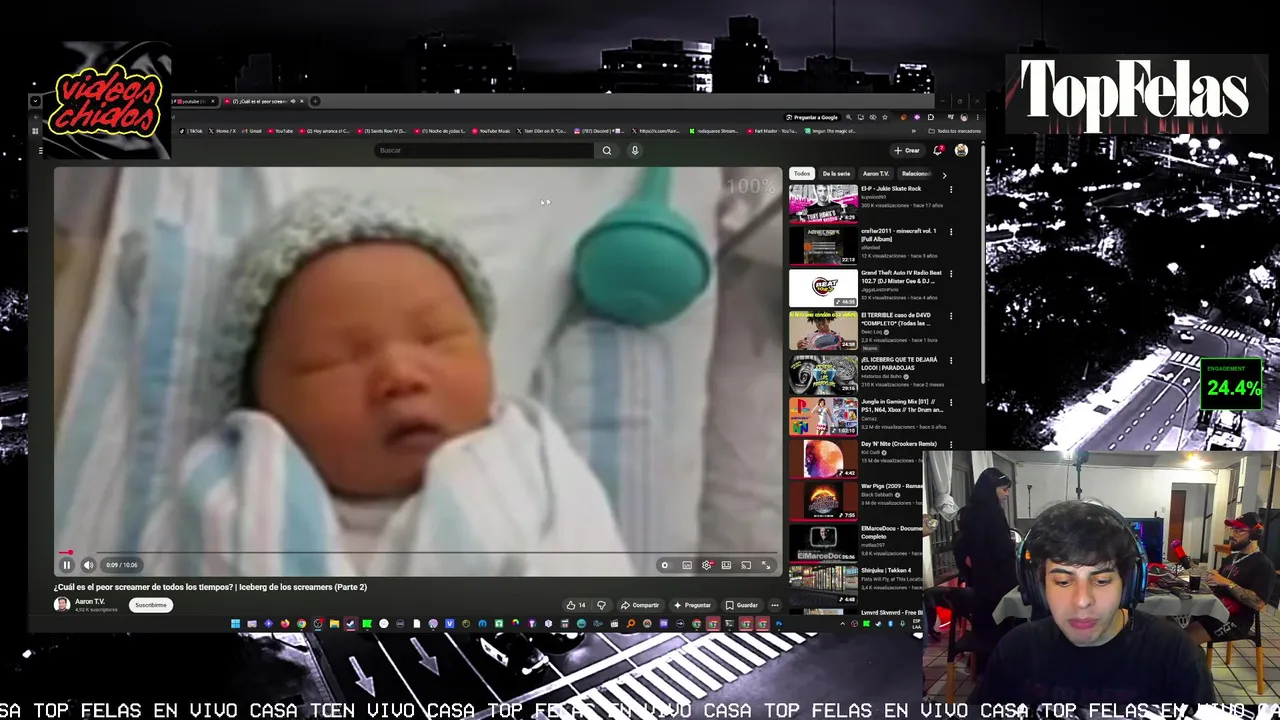The width and height of the screenshot is (1280, 720).
Task: Open YouTube Music bookmark
Action: coord(491,131)
